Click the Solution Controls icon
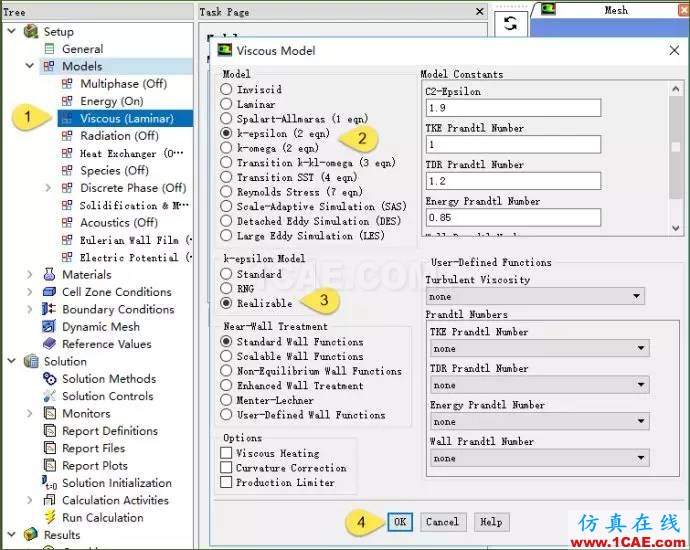The width and height of the screenshot is (690, 550). [x=49, y=396]
